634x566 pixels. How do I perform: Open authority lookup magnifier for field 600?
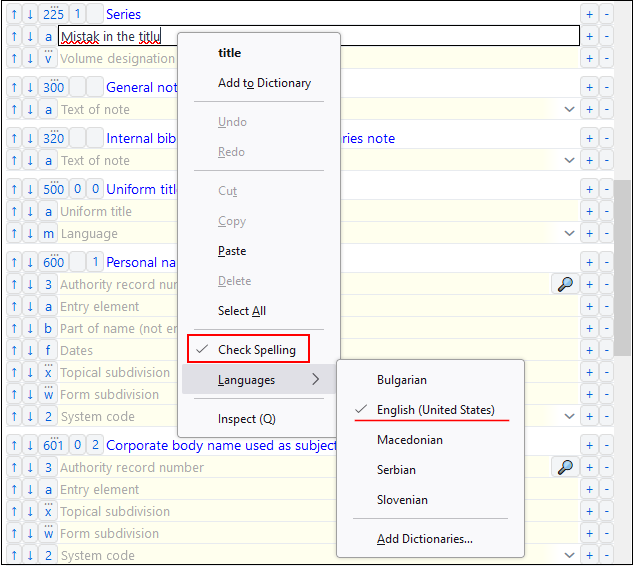click(x=565, y=284)
